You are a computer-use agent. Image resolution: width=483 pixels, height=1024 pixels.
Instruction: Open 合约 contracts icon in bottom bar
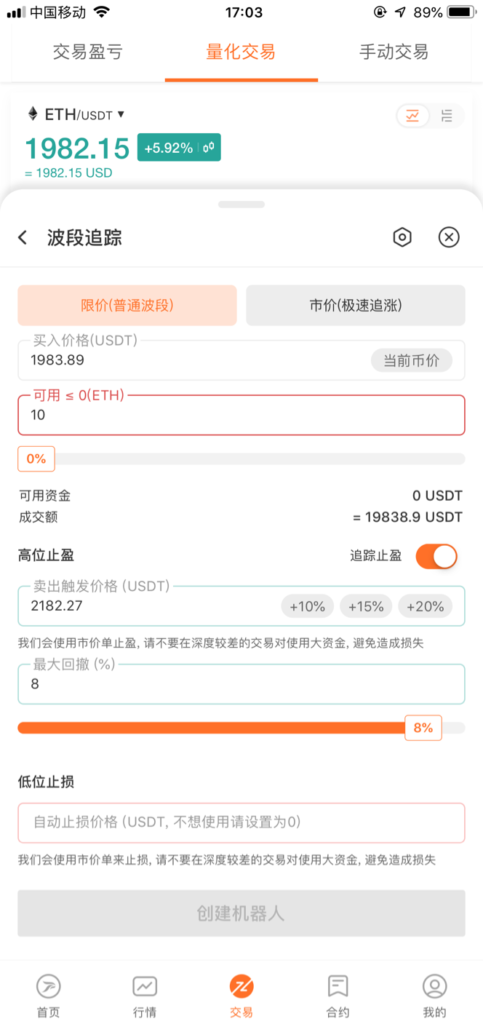[x=337, y=985]
